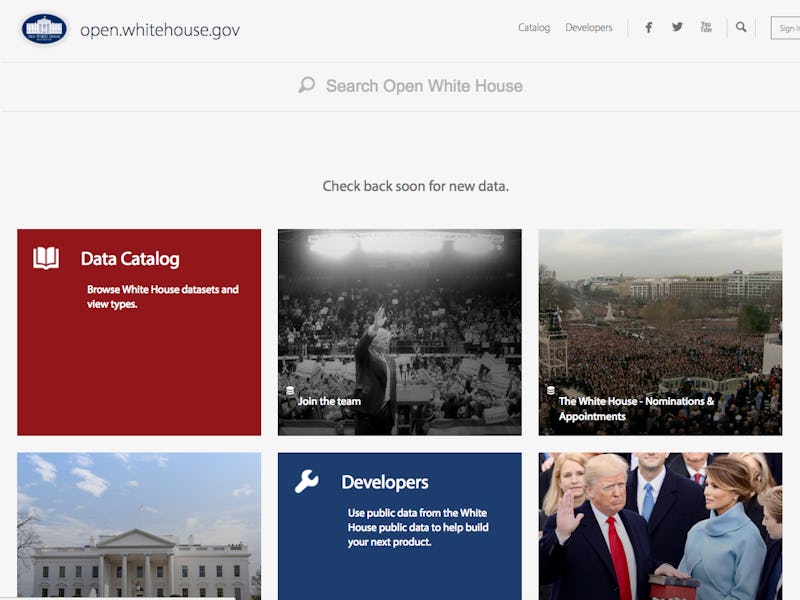800x600 pixels.
Task: Open the Twitter icon in header
Action: click(x=677, y=28)
